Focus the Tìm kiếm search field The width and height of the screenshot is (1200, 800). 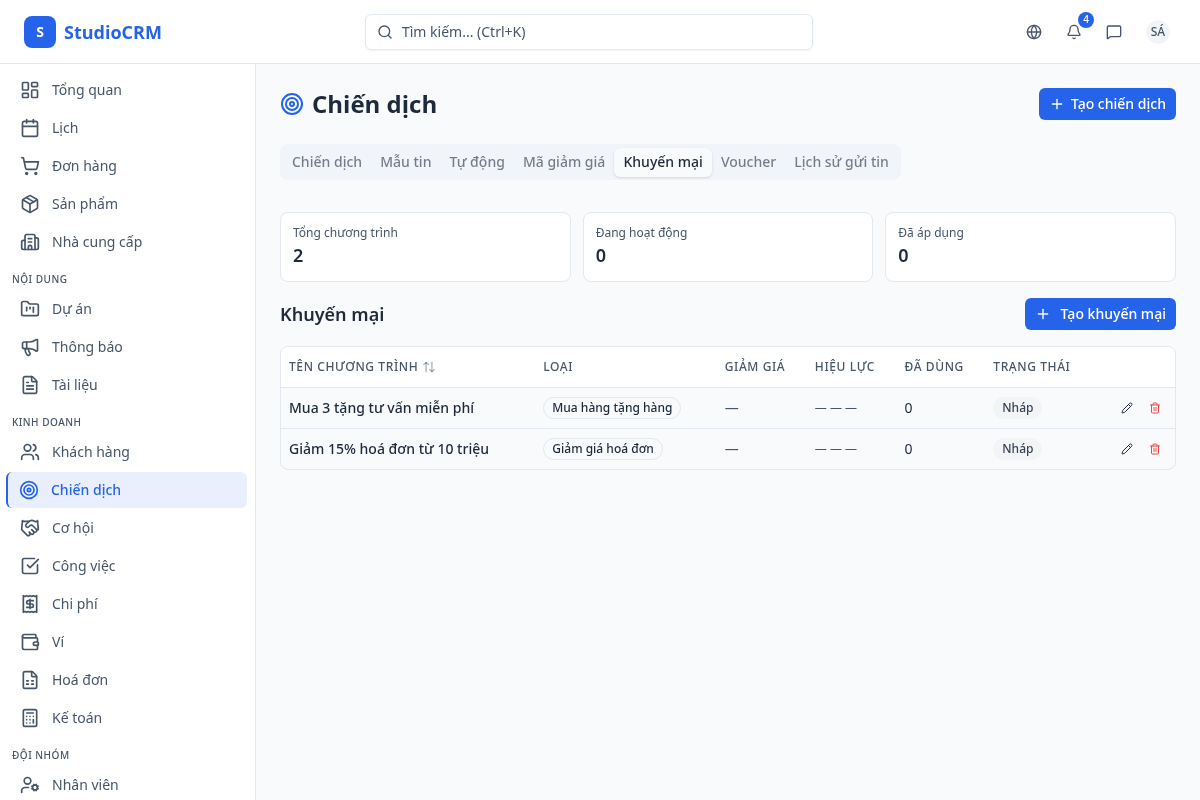coord(589,32)
